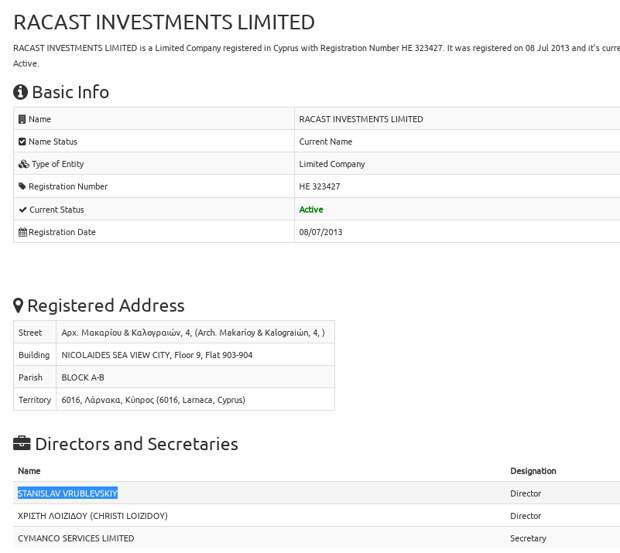The image size is (620, 553).
Task: Click the RACAST INVESTMENTS LIMITED name value cell
Action: [x=361, y=119]
